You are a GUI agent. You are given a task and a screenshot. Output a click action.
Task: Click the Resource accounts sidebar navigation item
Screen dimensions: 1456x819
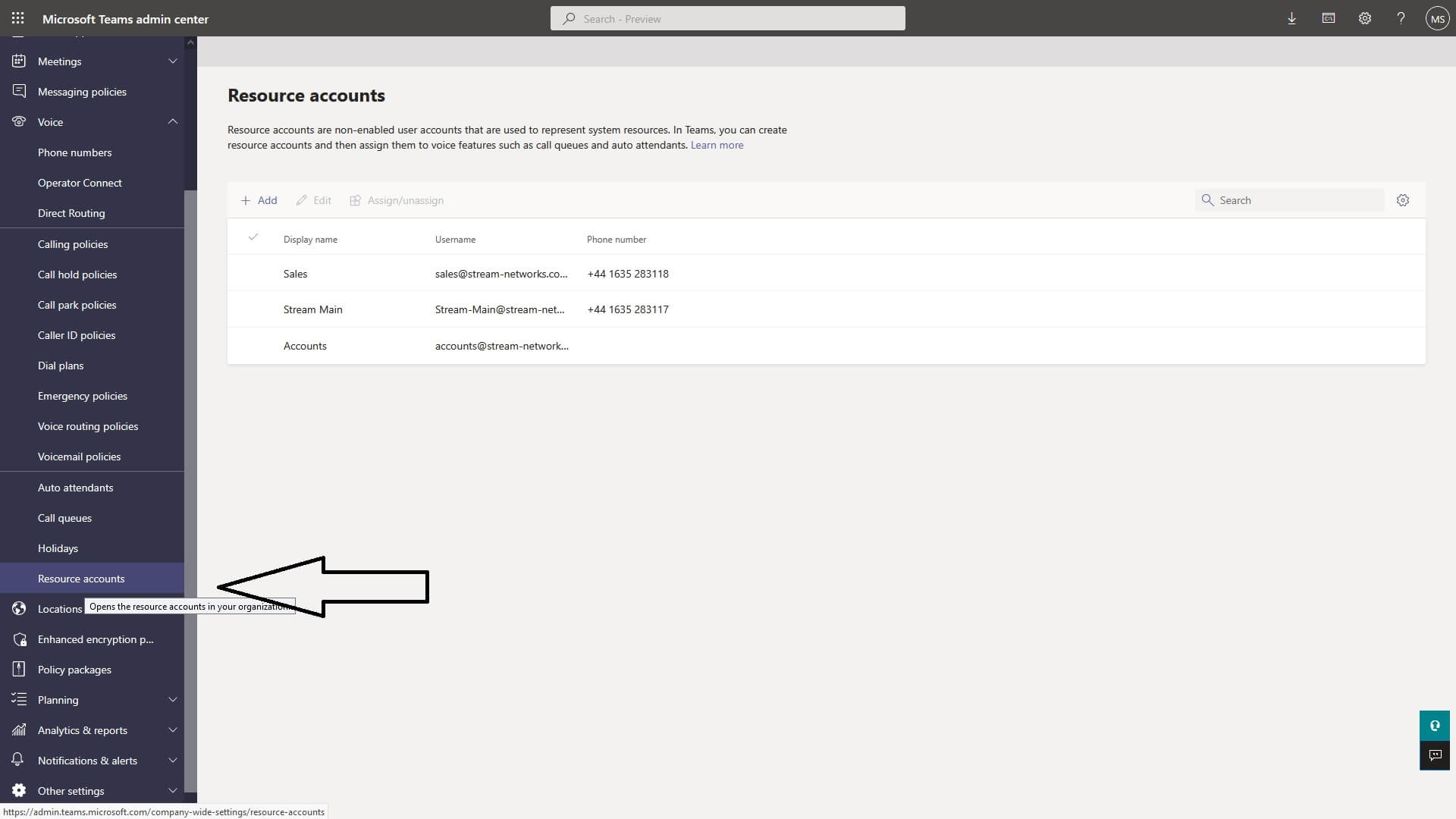pyautogui.click(x=80, y=577)
